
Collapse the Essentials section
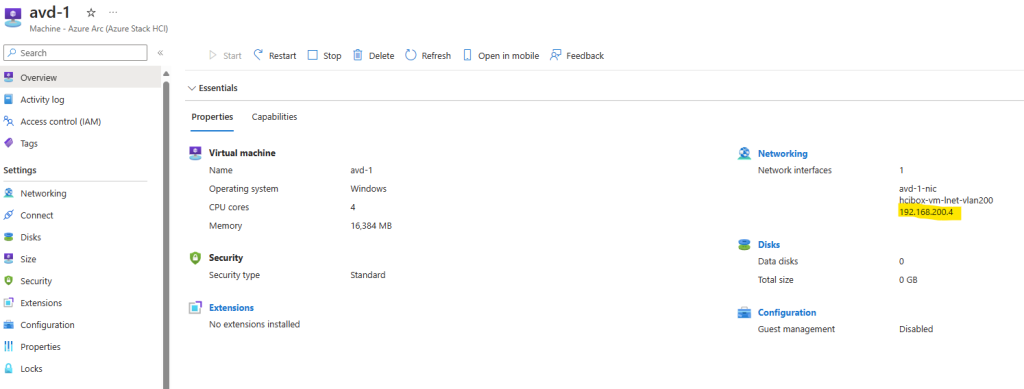213,87
